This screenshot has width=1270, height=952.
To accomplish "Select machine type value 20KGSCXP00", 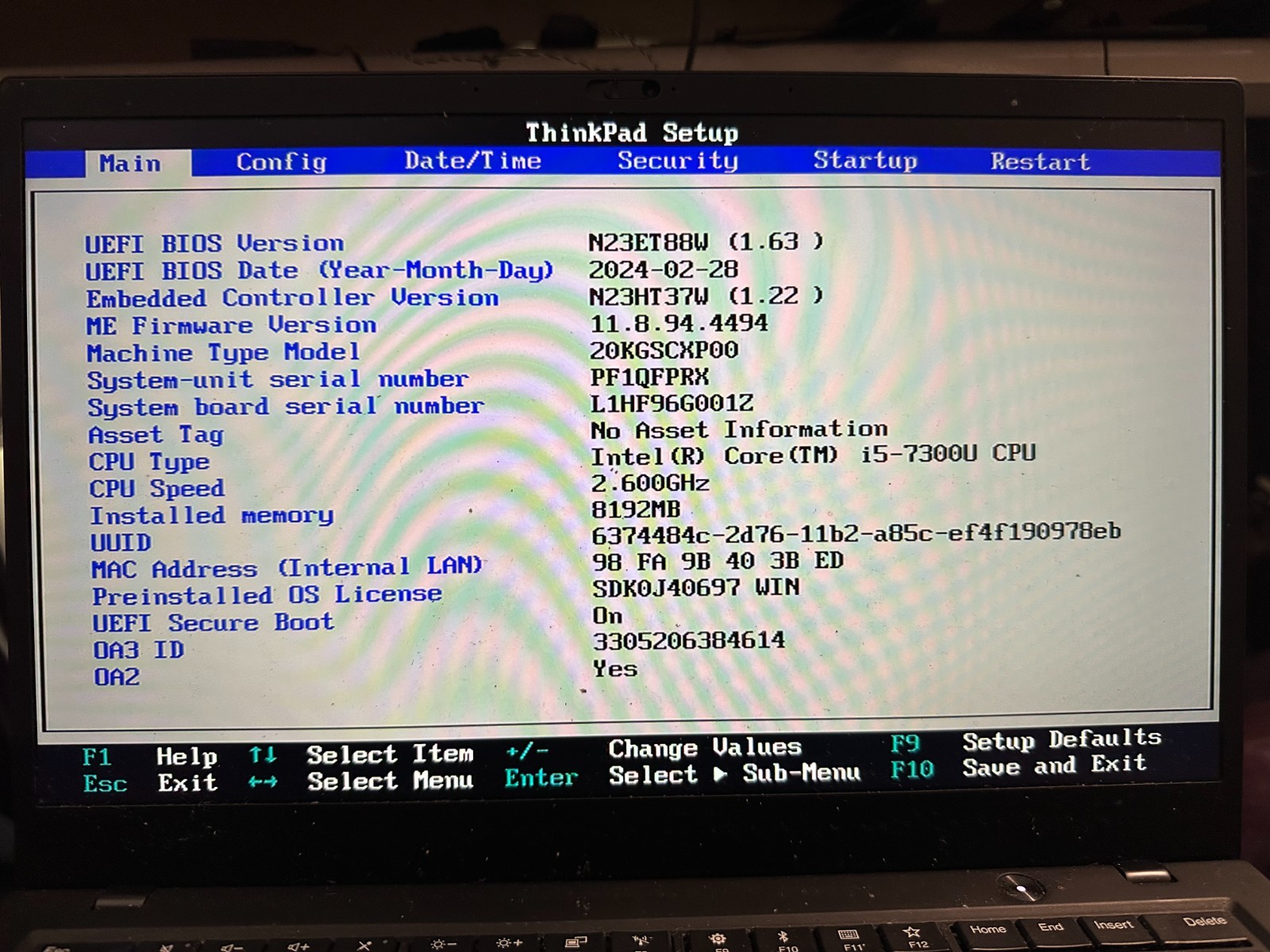I will [x=664, y=350].
